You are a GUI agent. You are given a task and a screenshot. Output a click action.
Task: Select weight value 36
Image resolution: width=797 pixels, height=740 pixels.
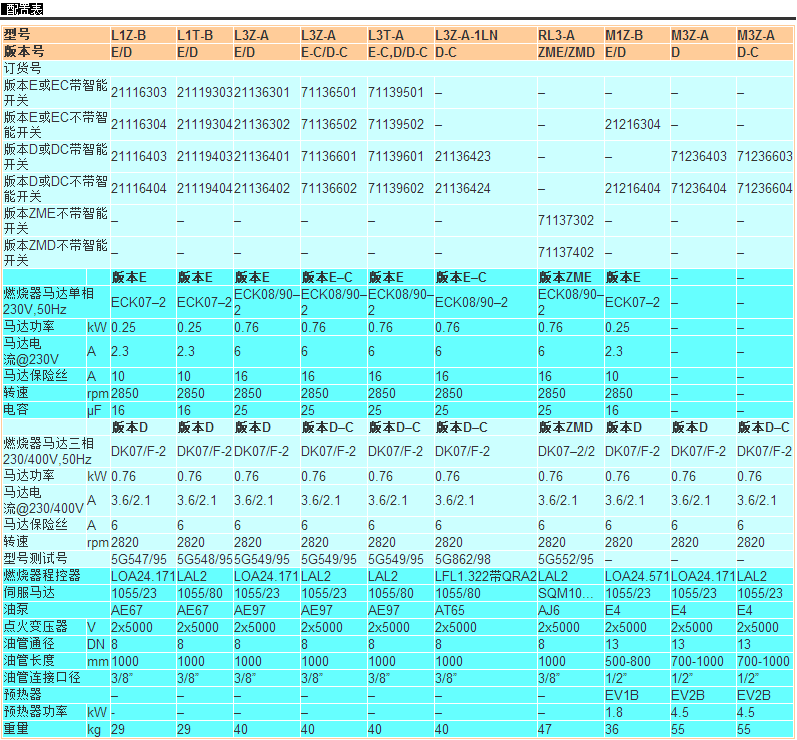point(612,729)
